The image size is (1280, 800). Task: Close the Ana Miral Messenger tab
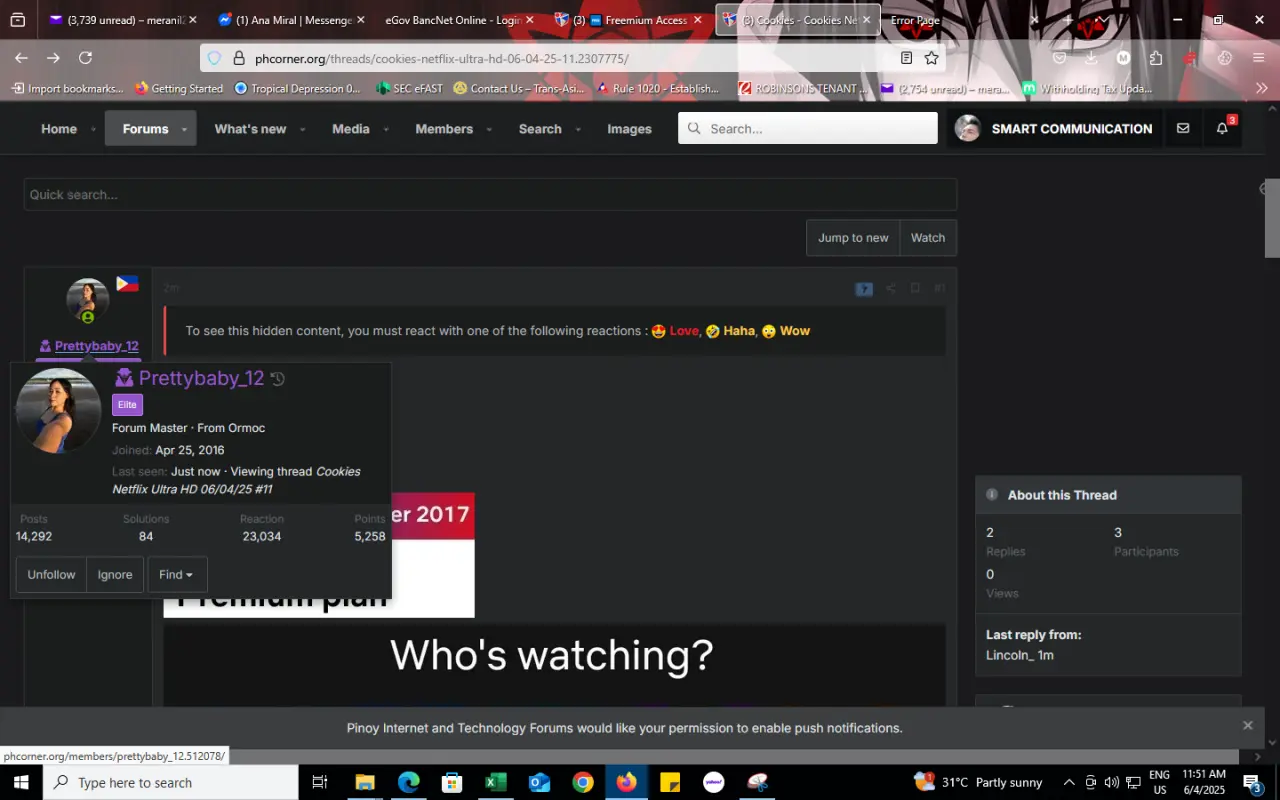click(x=361, y=20)
